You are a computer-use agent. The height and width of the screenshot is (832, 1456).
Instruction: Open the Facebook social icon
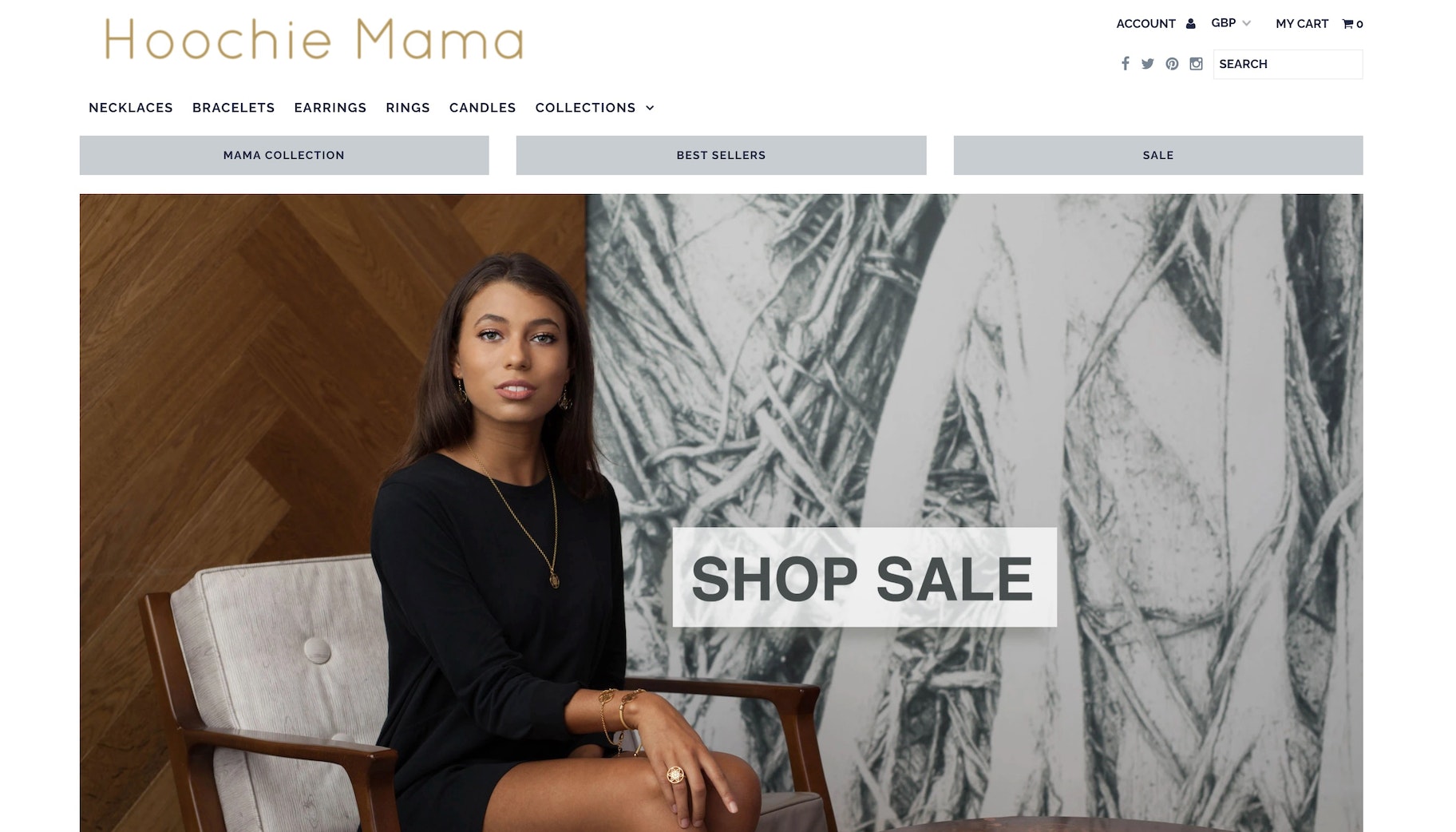coord(1125,64)
